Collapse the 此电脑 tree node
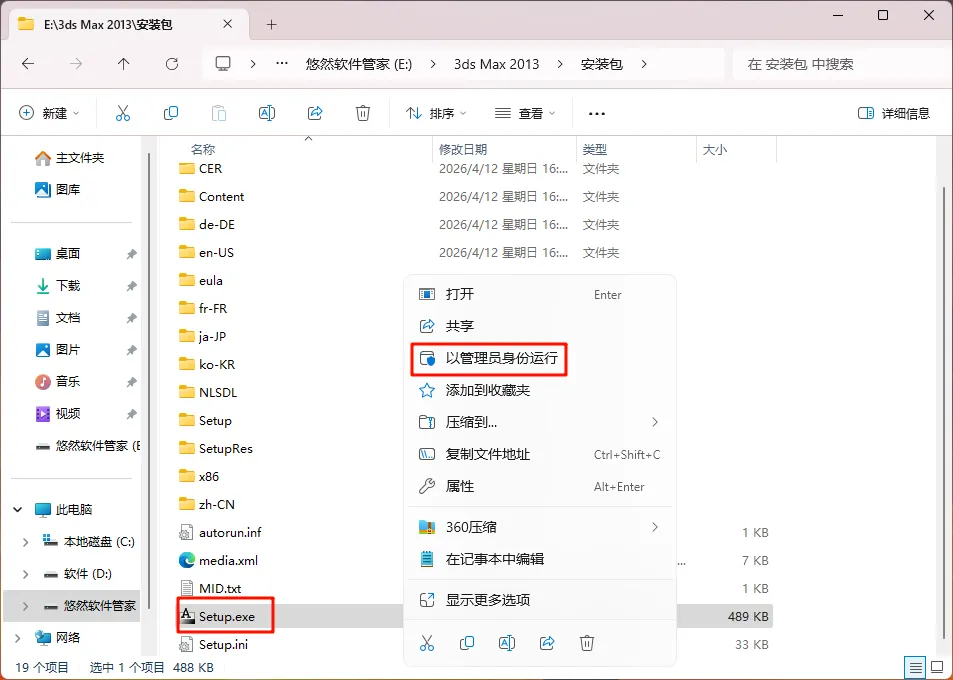This screenshot has height=680, width=953. coord(18,509)
